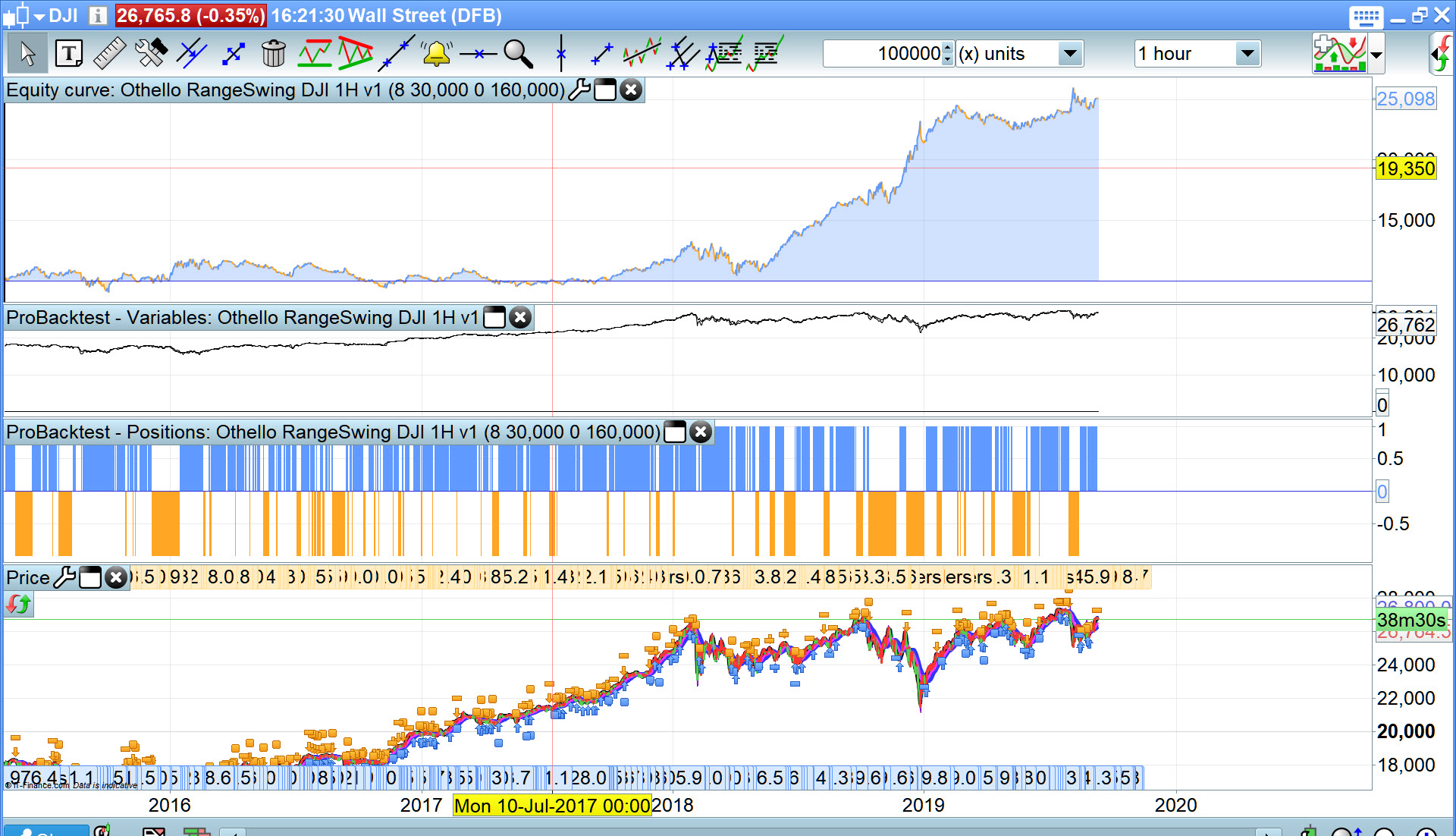Pick the ruler measurement tool
The height and width of the screenshot is (836, 1456).
(109, 54)
